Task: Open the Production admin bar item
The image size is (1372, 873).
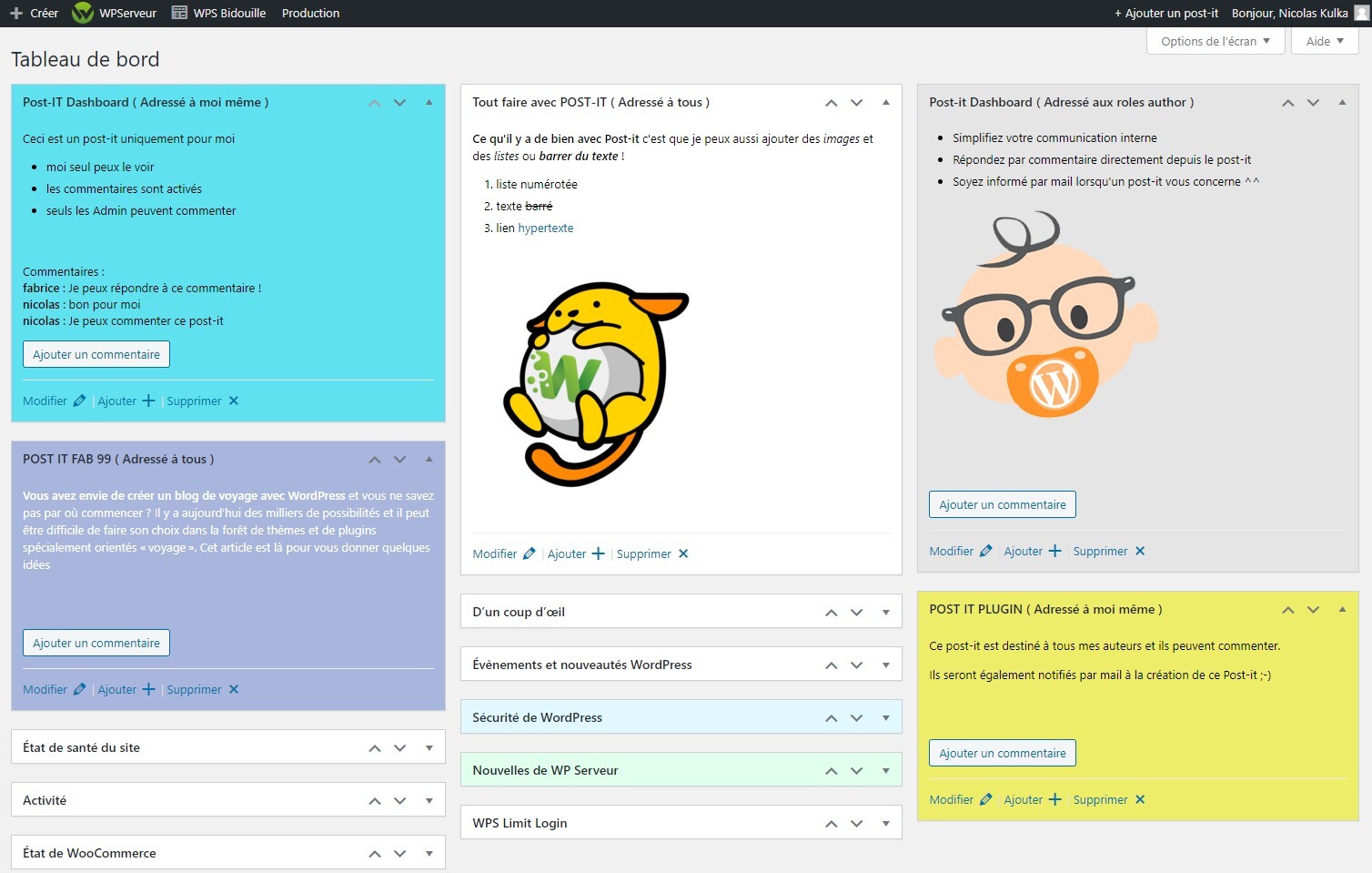Action: pyautogui.click(x=310, y=13)
